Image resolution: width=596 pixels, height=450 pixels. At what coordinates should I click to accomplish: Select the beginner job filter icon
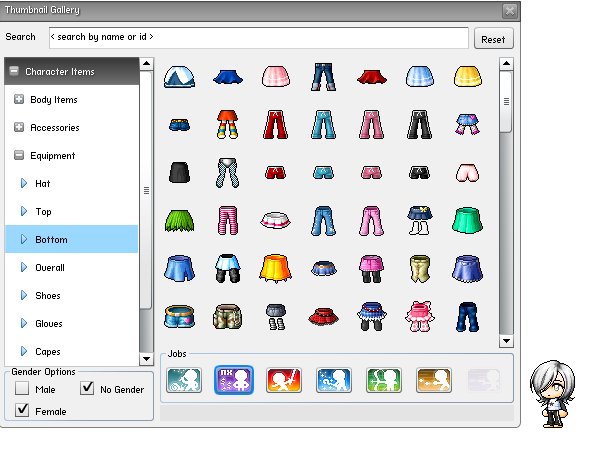[x=184, y=380]
